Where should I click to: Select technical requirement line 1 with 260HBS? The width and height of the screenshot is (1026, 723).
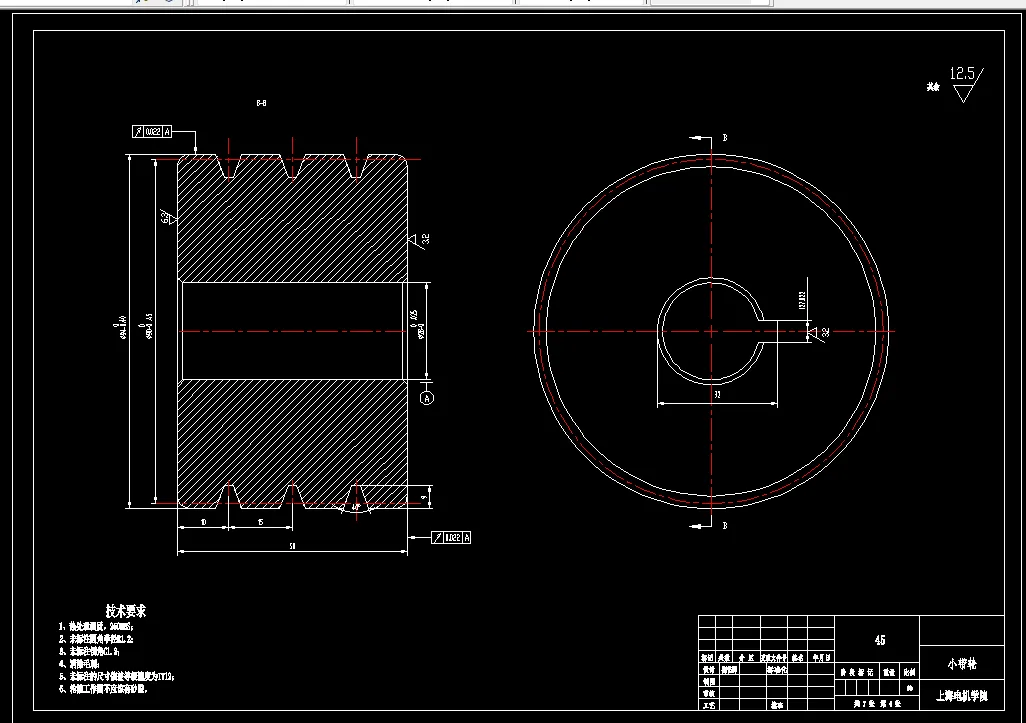96,627
